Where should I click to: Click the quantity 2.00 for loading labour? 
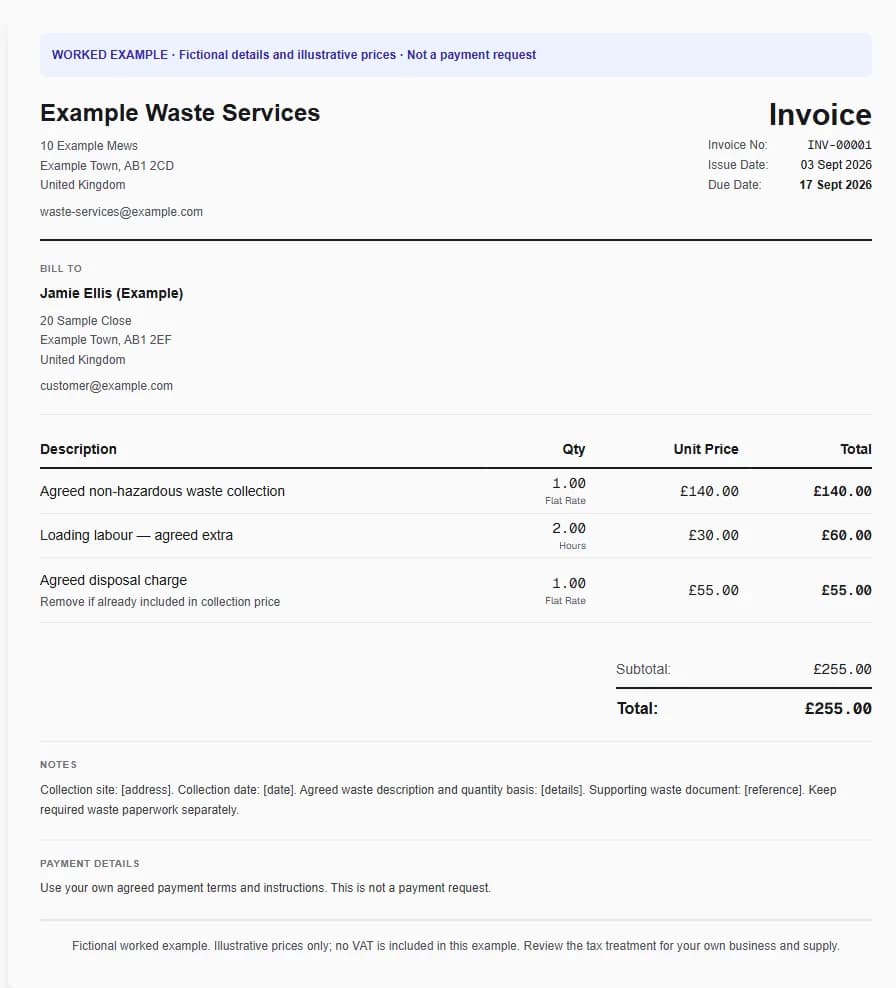[569, 528]
